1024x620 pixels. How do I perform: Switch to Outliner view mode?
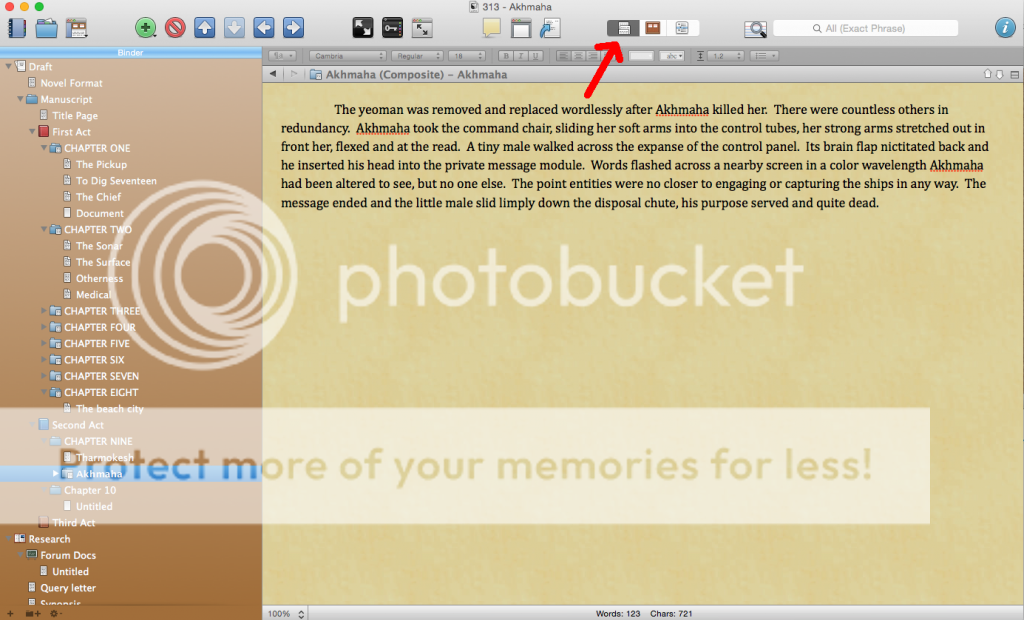(682, 28)
